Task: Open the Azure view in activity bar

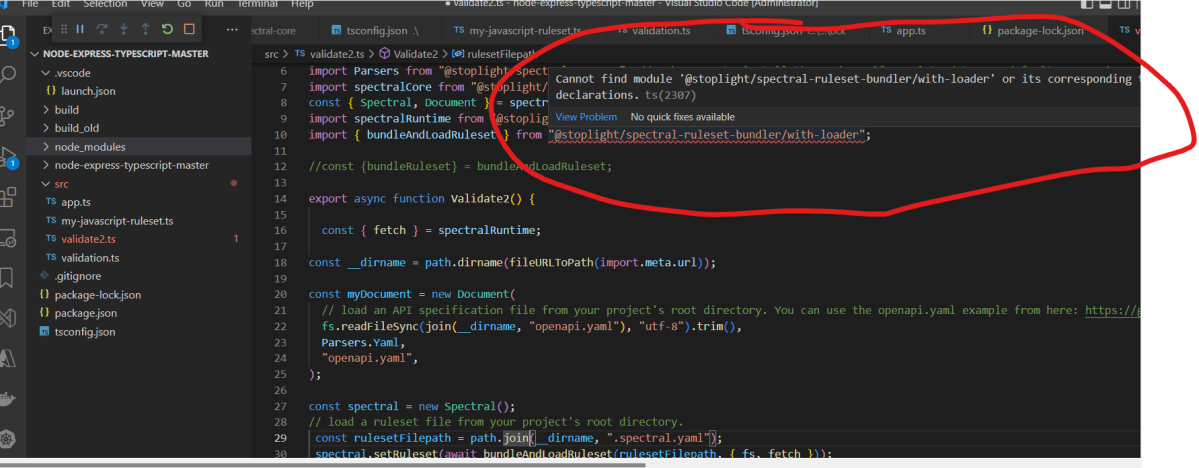Action: [8, 358]
